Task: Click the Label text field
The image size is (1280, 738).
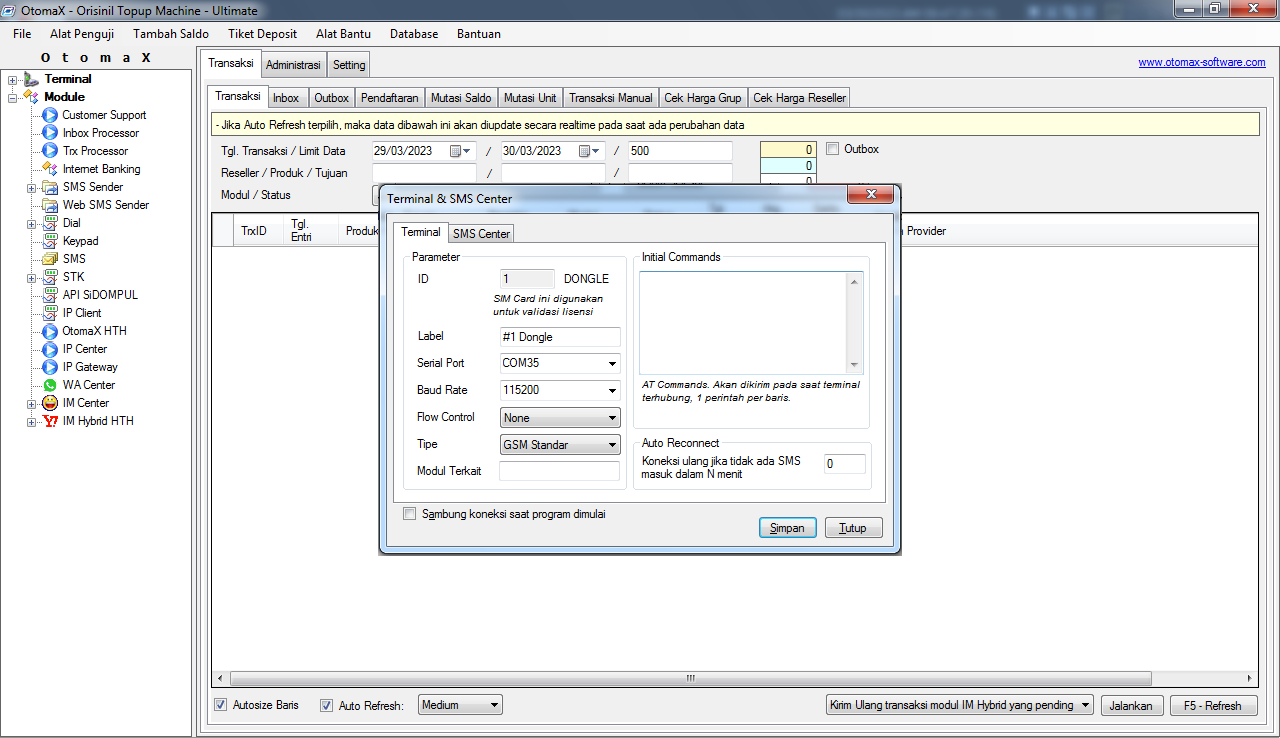Action: [559, 337]
